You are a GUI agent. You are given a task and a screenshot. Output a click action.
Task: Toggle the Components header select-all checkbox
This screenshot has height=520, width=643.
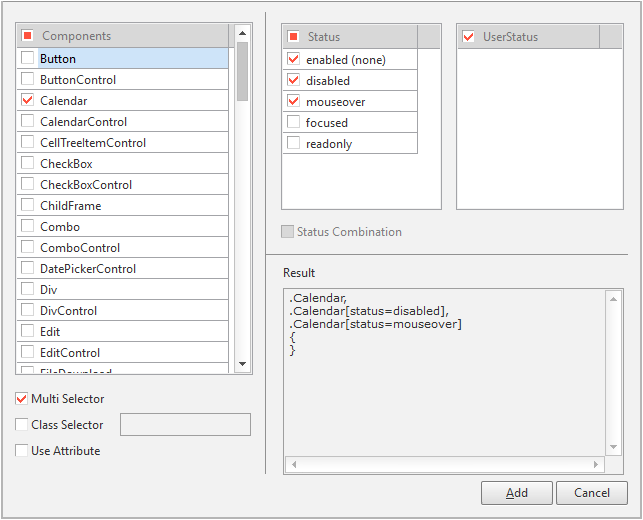point(28,37)
